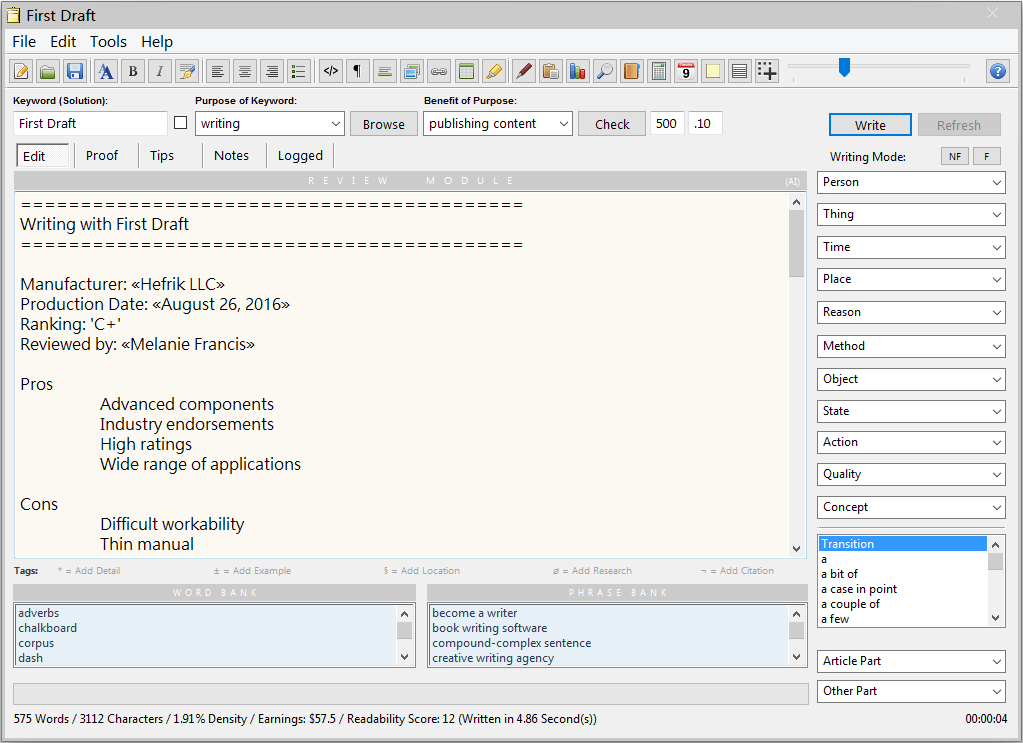1023x743 pixels.
Task: Switch Writing Mode to NF
Action: (x=954, y=157)
